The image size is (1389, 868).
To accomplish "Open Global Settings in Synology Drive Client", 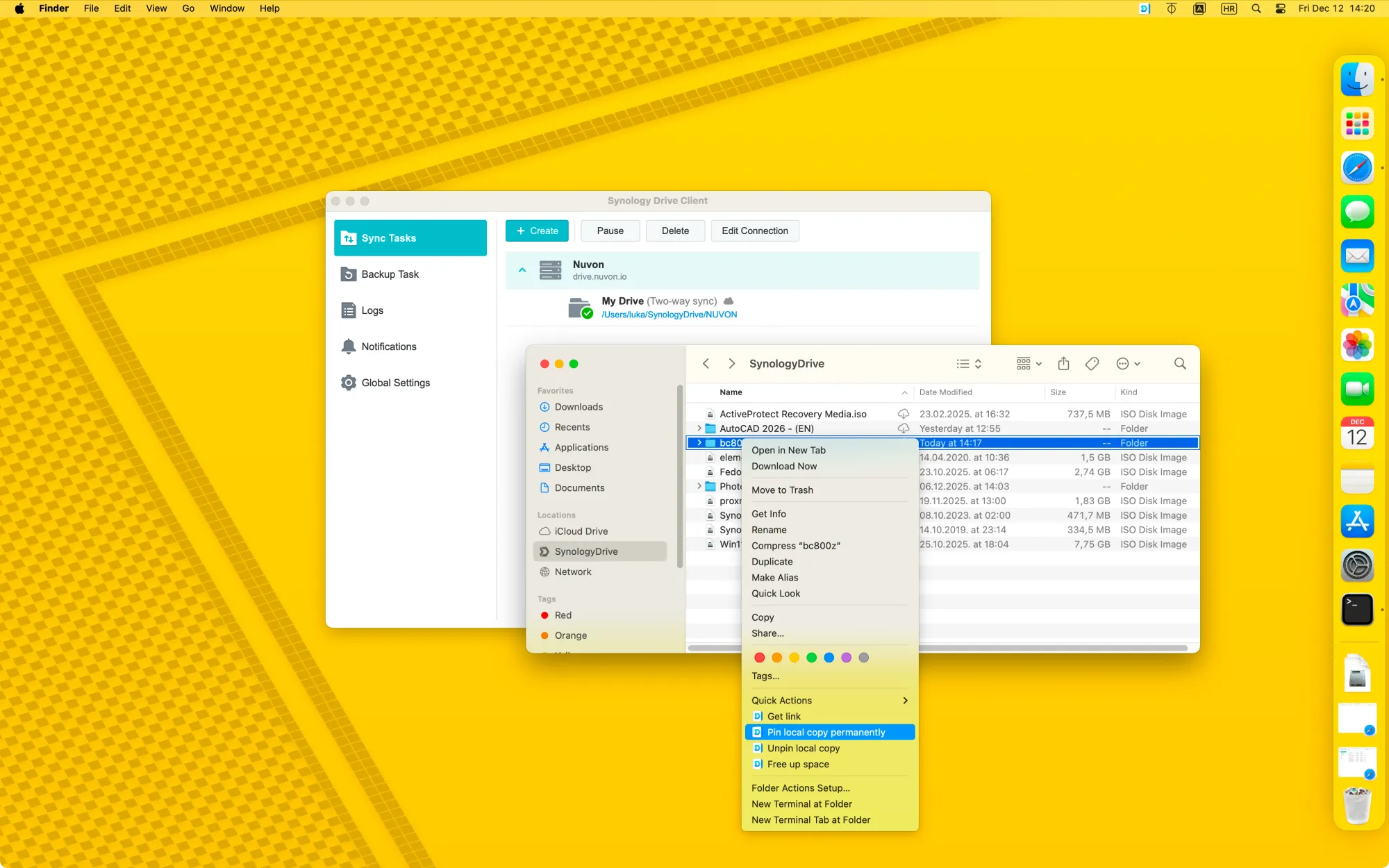I will point(395,383).
